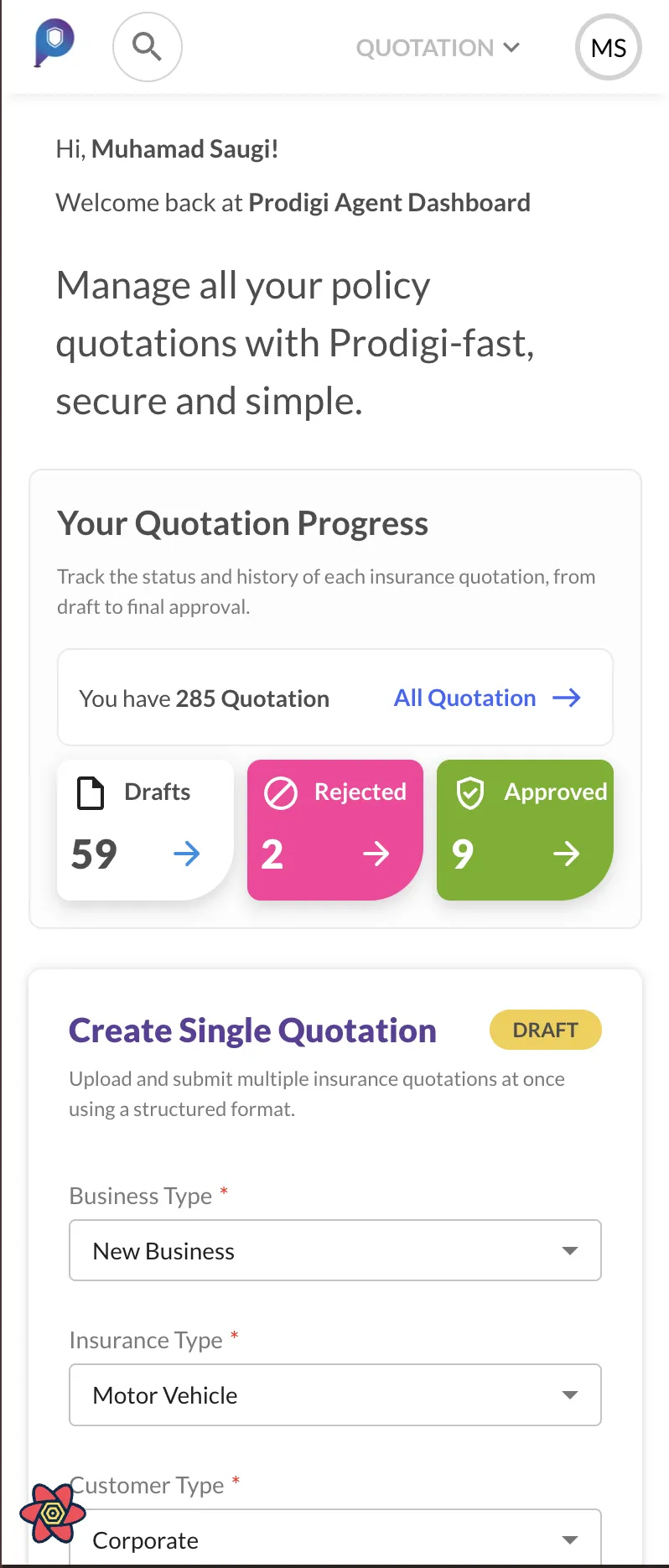Screen dimensions: 669x1568
Task: Click the Rejected prohibited-circle icon
Action: [281, 792]
